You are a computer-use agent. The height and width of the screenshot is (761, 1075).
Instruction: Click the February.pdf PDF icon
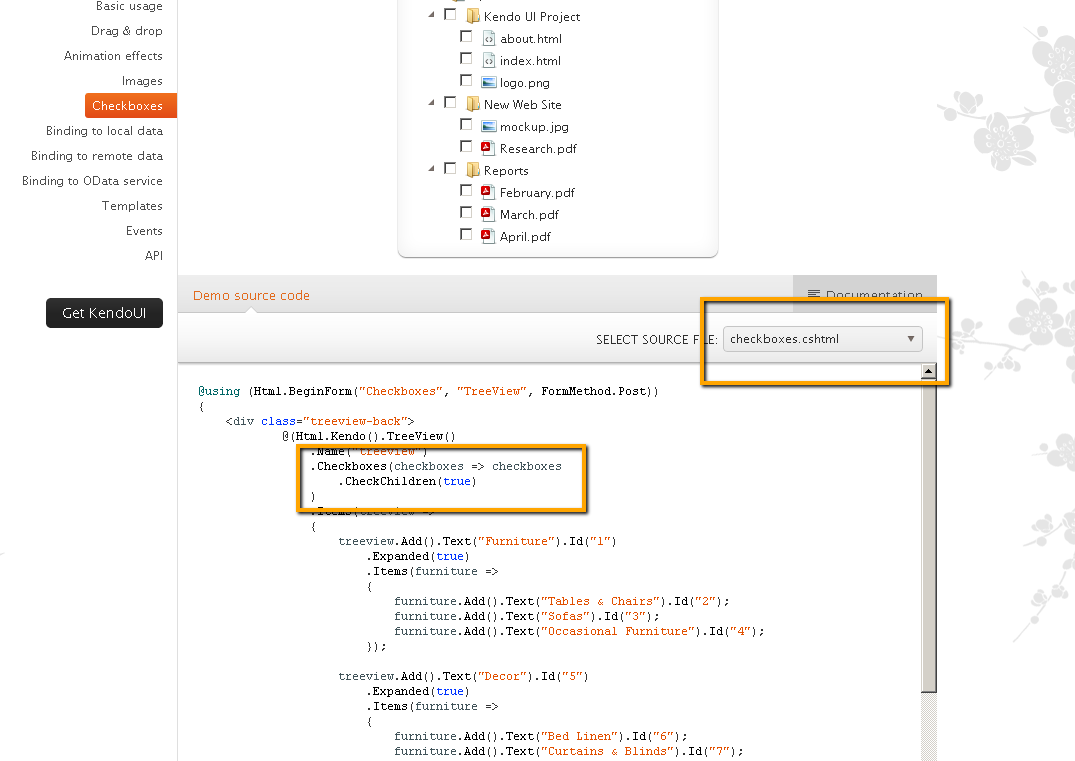[x=487, y=192]
